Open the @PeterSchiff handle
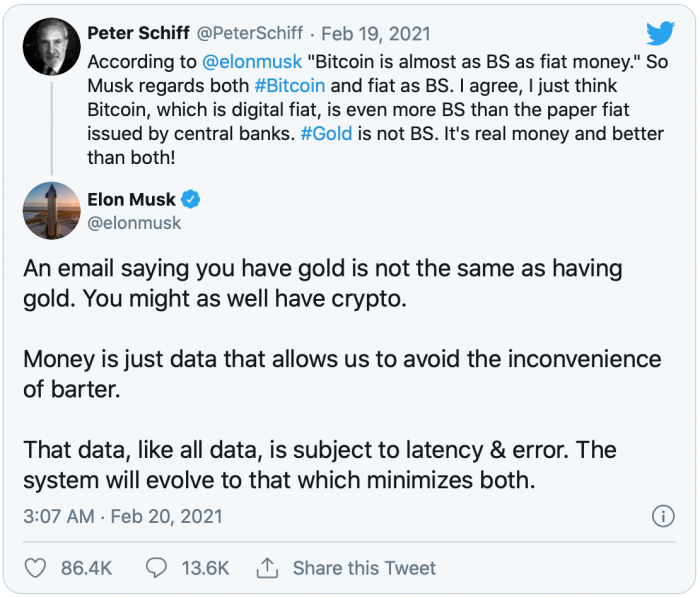 pyautogui.click(x=250, y=33)
